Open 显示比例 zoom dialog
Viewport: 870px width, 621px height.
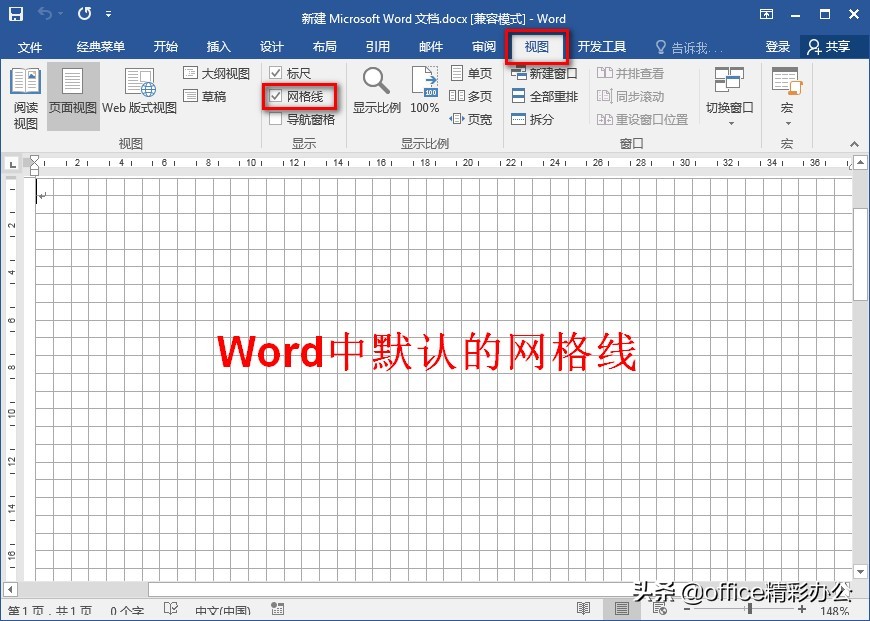[x=377, y=91]
